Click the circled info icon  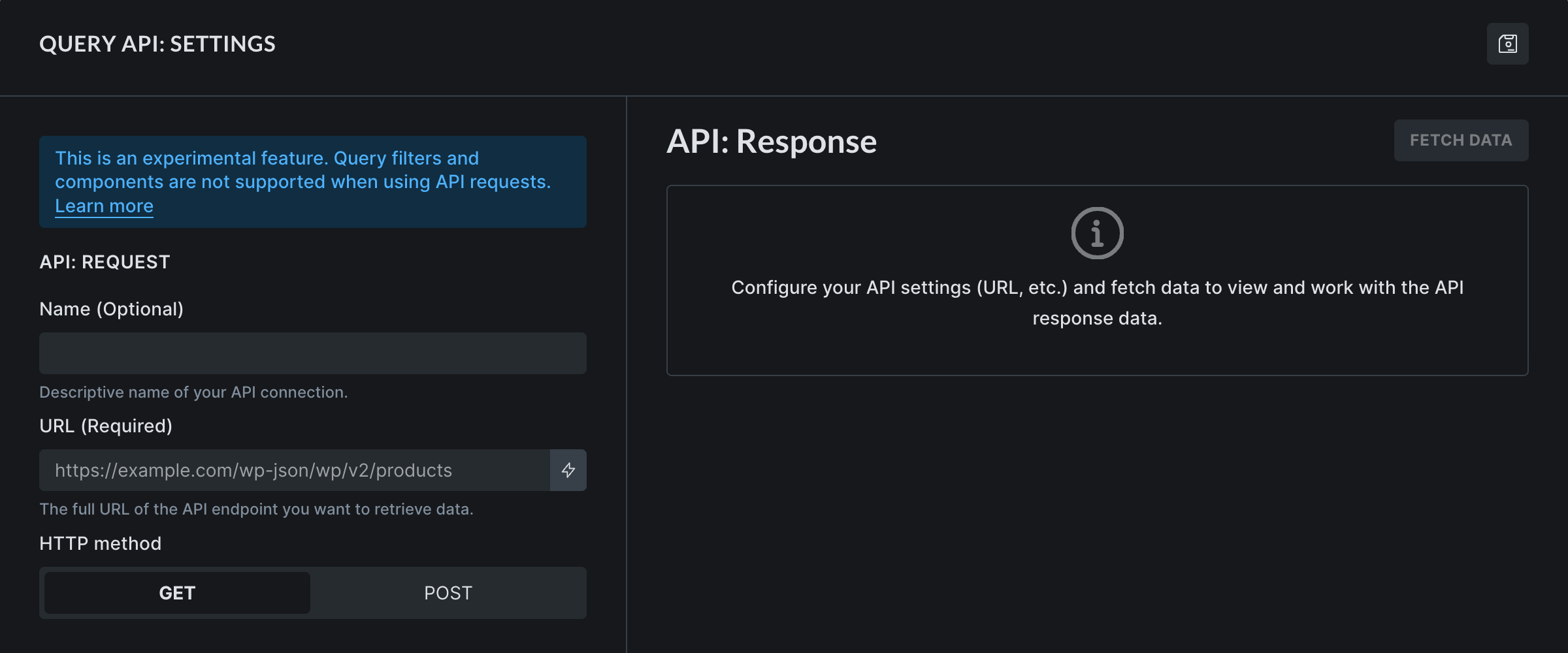tap(1097, 233)
